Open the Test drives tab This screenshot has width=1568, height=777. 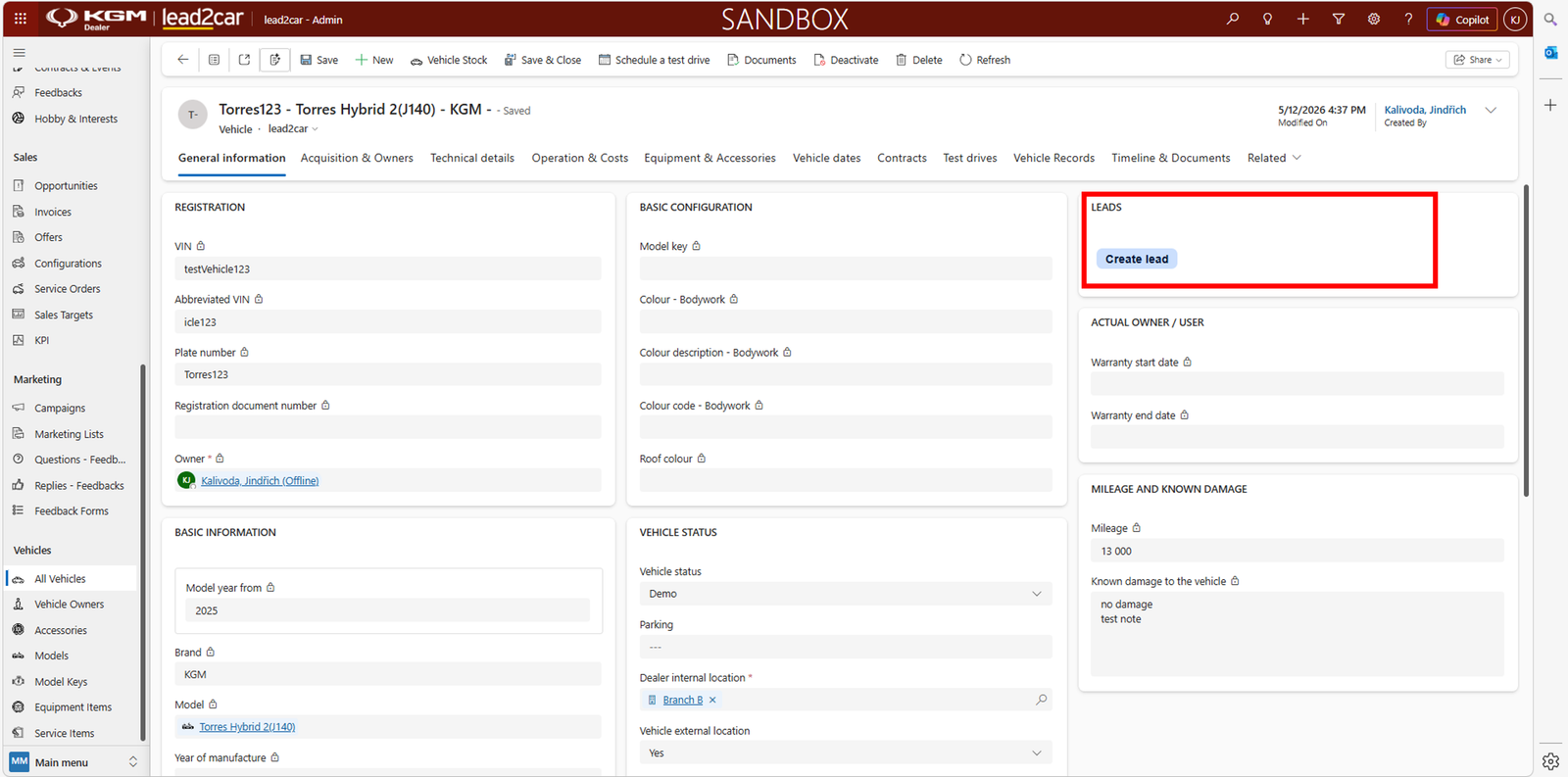click(970, 158)
